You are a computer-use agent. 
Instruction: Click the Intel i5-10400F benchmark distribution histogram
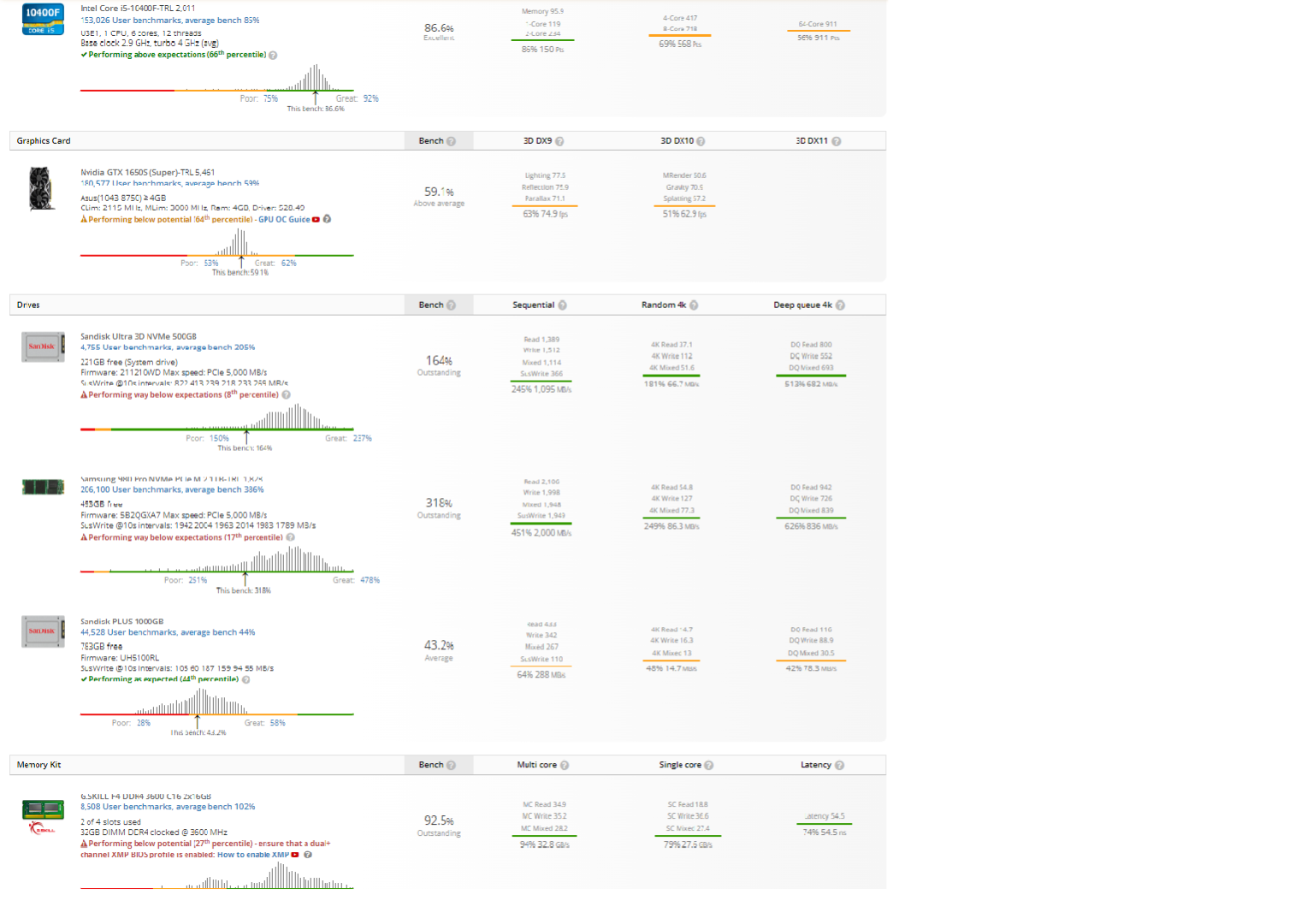(217, 78)
